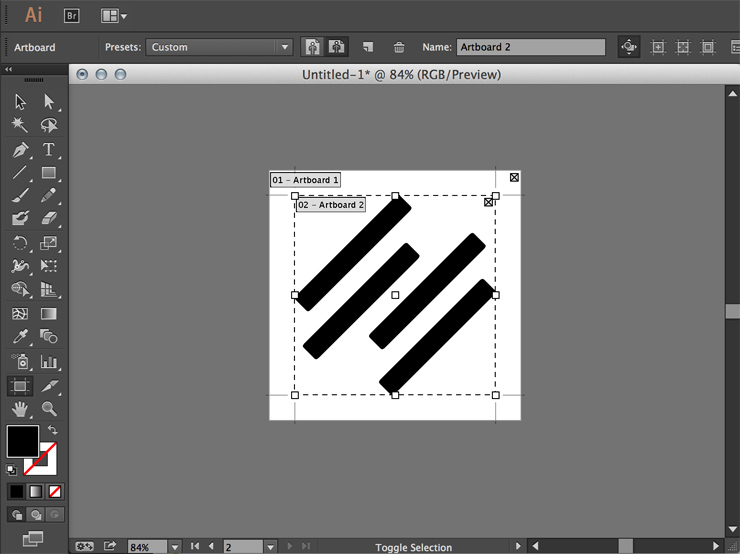
Task: Click the New Artboard icon
Action: pos(368,47)
